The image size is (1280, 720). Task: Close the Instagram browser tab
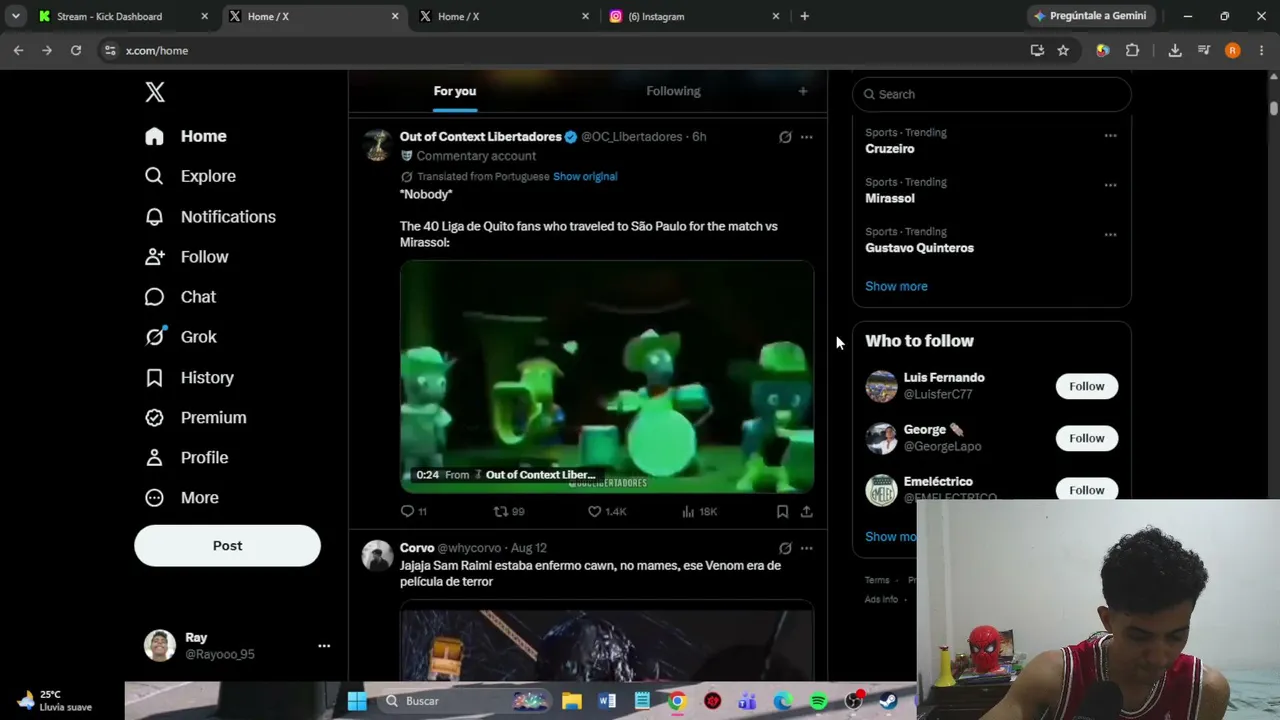click(x=775, y=16)
